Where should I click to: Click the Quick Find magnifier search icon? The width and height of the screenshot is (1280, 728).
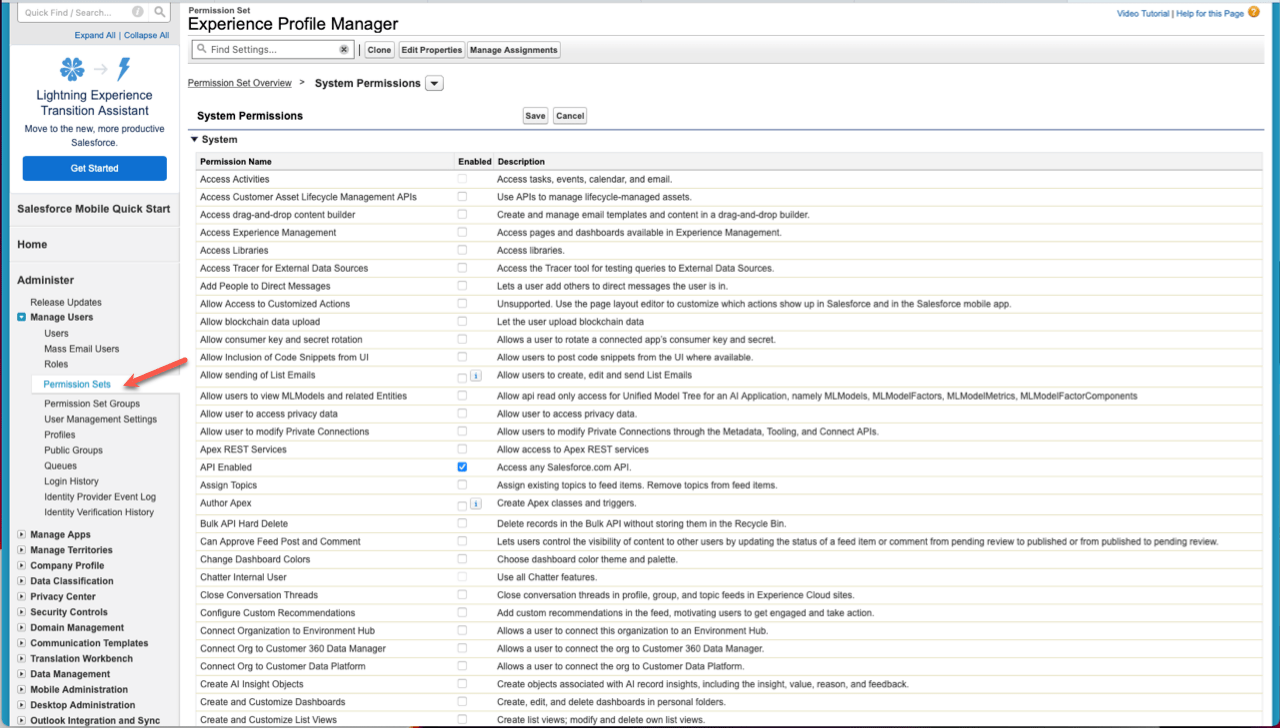[x=160, y=13]
